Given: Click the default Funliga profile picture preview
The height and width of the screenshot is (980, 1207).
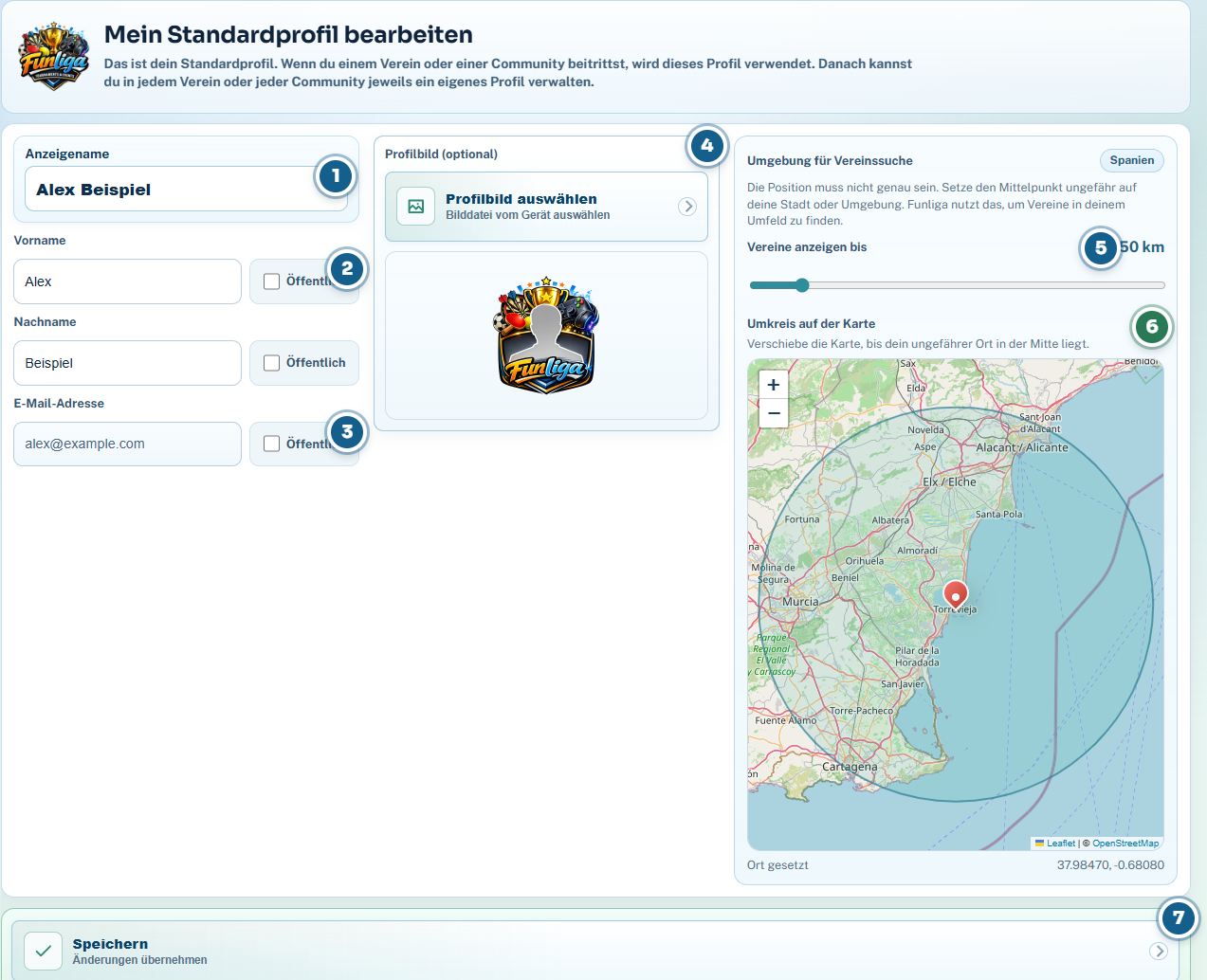Looking at the screenshot, I should tap(546, 336).
